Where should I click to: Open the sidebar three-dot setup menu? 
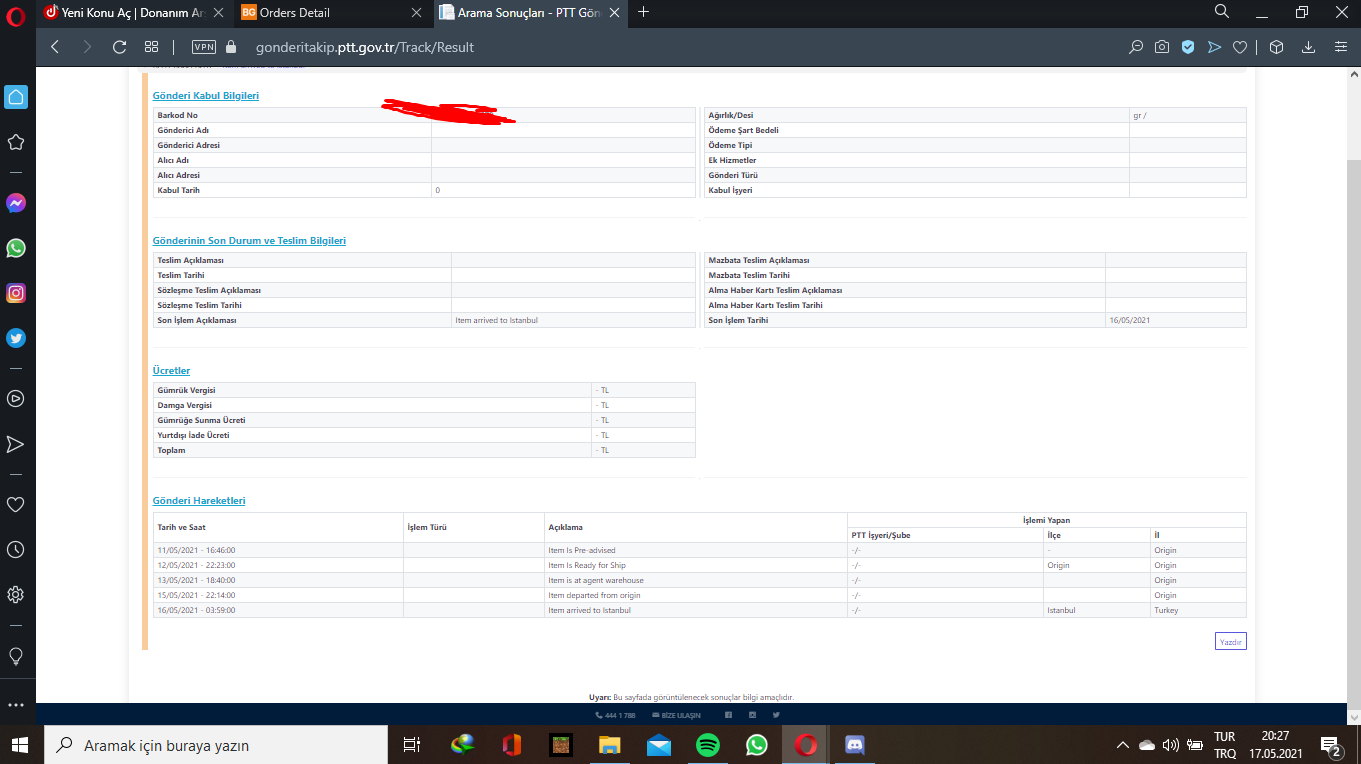(x=16, y=705)
